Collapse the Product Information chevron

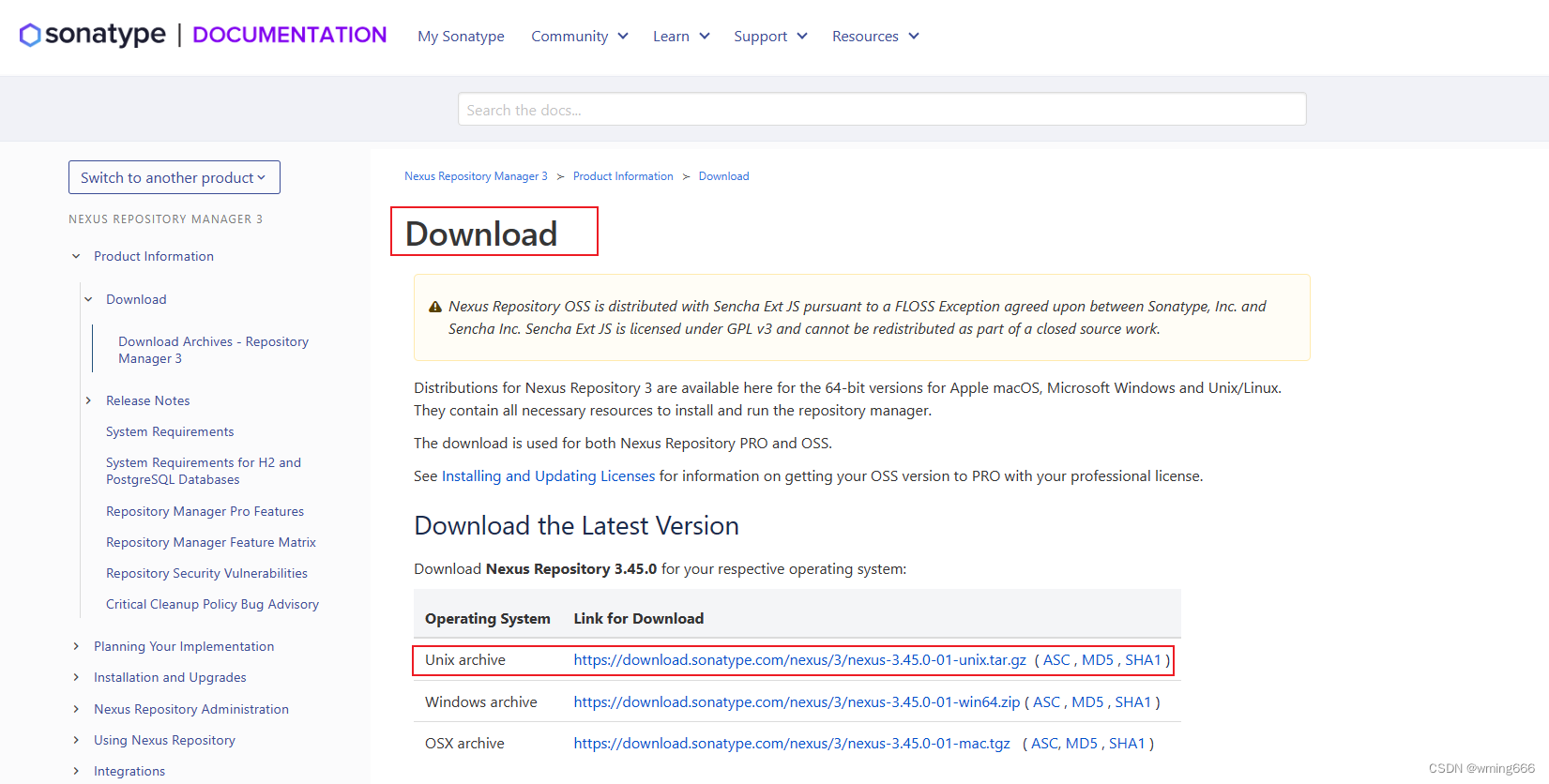[76, 256]
